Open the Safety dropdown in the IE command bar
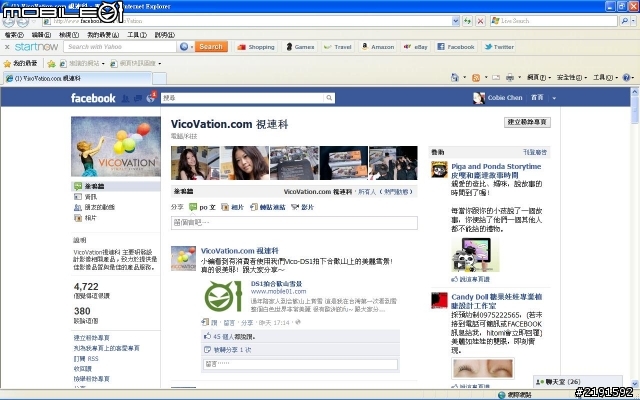Image resolution: width=640 pixels, height=400 pixels. pos(572,77)
